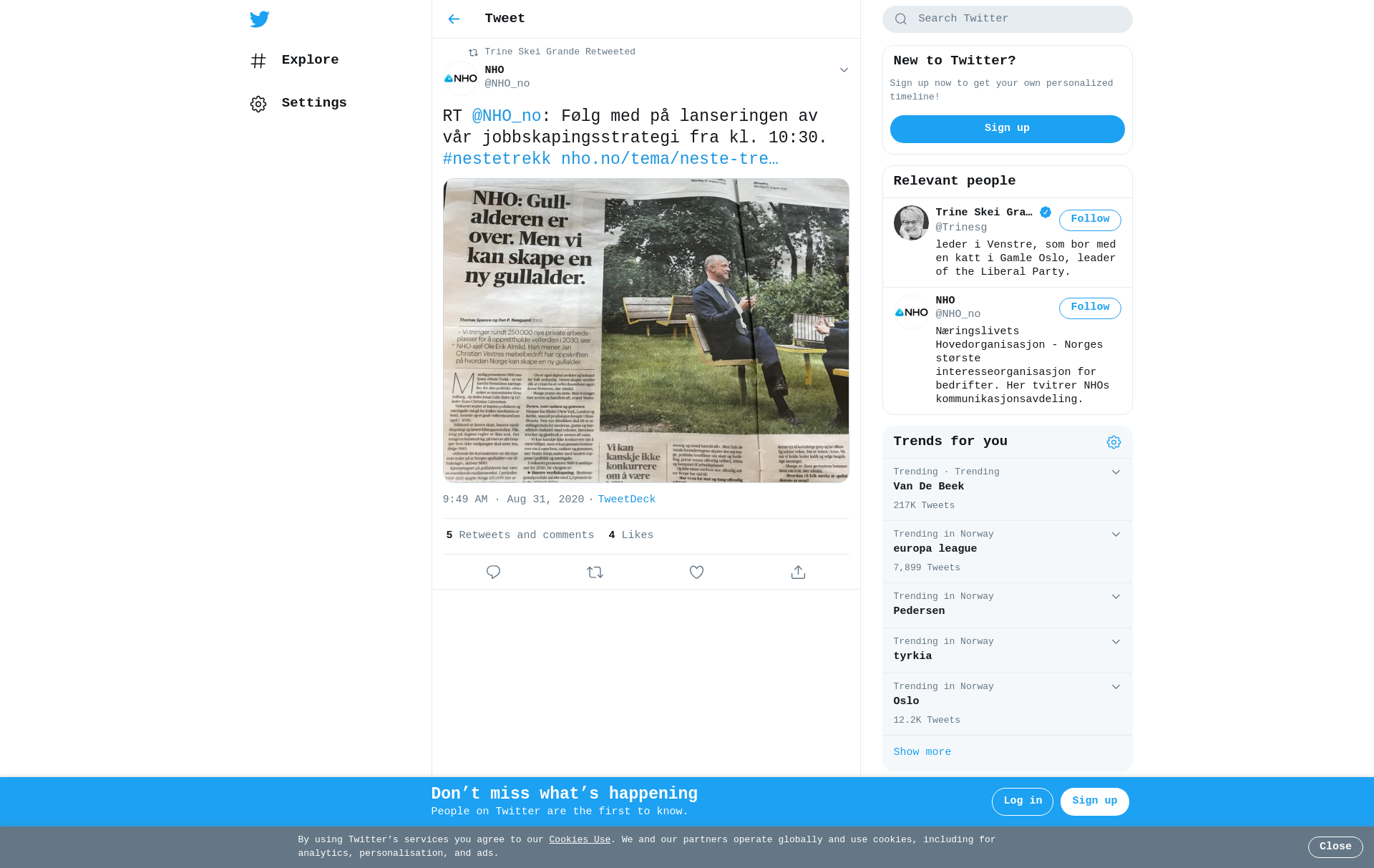Open the newspaper photo in the tweet
Image resolution: width=1374 pixels, height=868 pixels.
[x=645, y=330]
